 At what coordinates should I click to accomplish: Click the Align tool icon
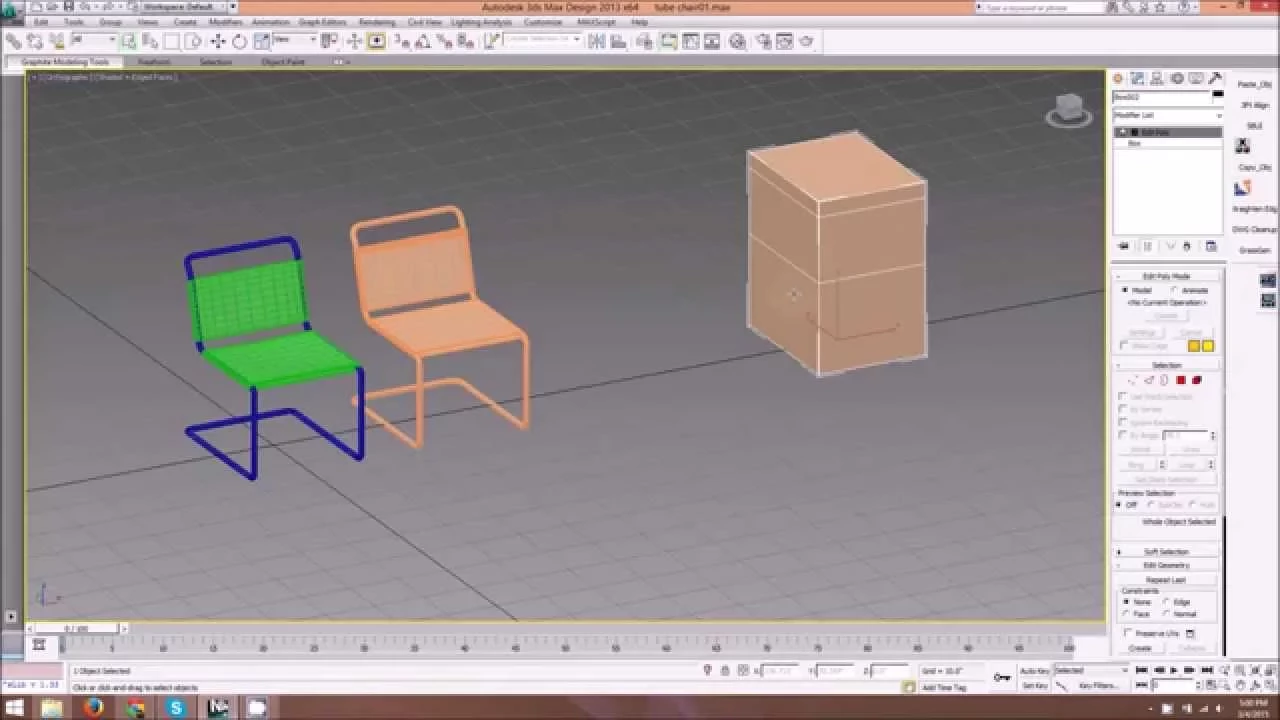(x=618, y=42)
